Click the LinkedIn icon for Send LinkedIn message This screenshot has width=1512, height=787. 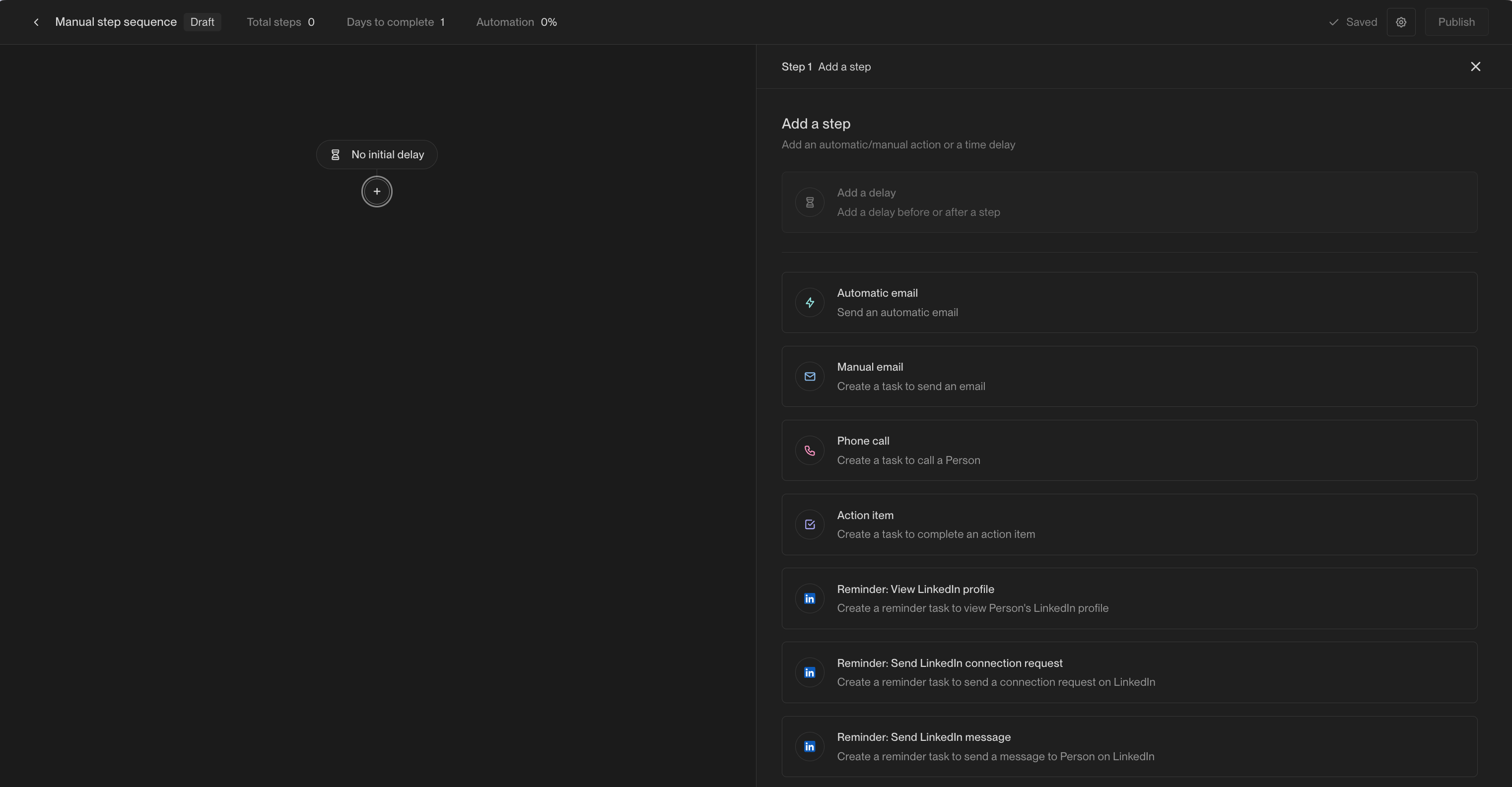pos(810,746)
